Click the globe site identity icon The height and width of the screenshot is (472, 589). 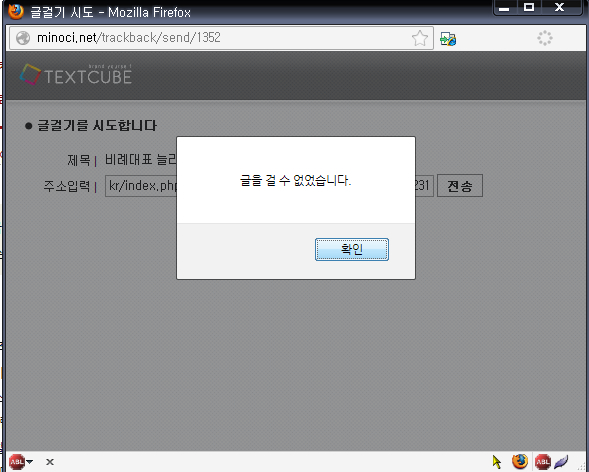pos(23,38)
